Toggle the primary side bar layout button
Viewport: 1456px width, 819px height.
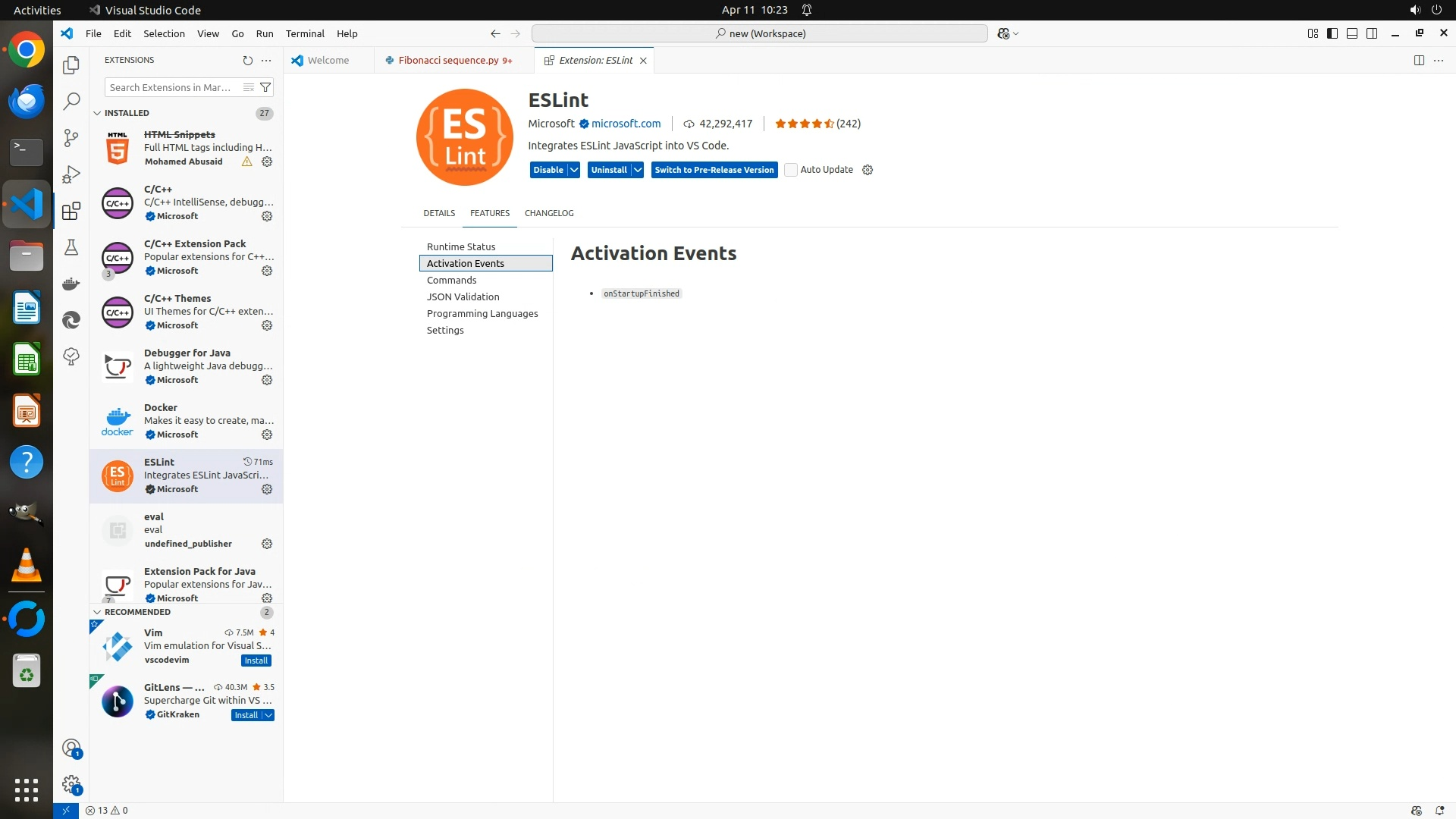(1332, 33)
